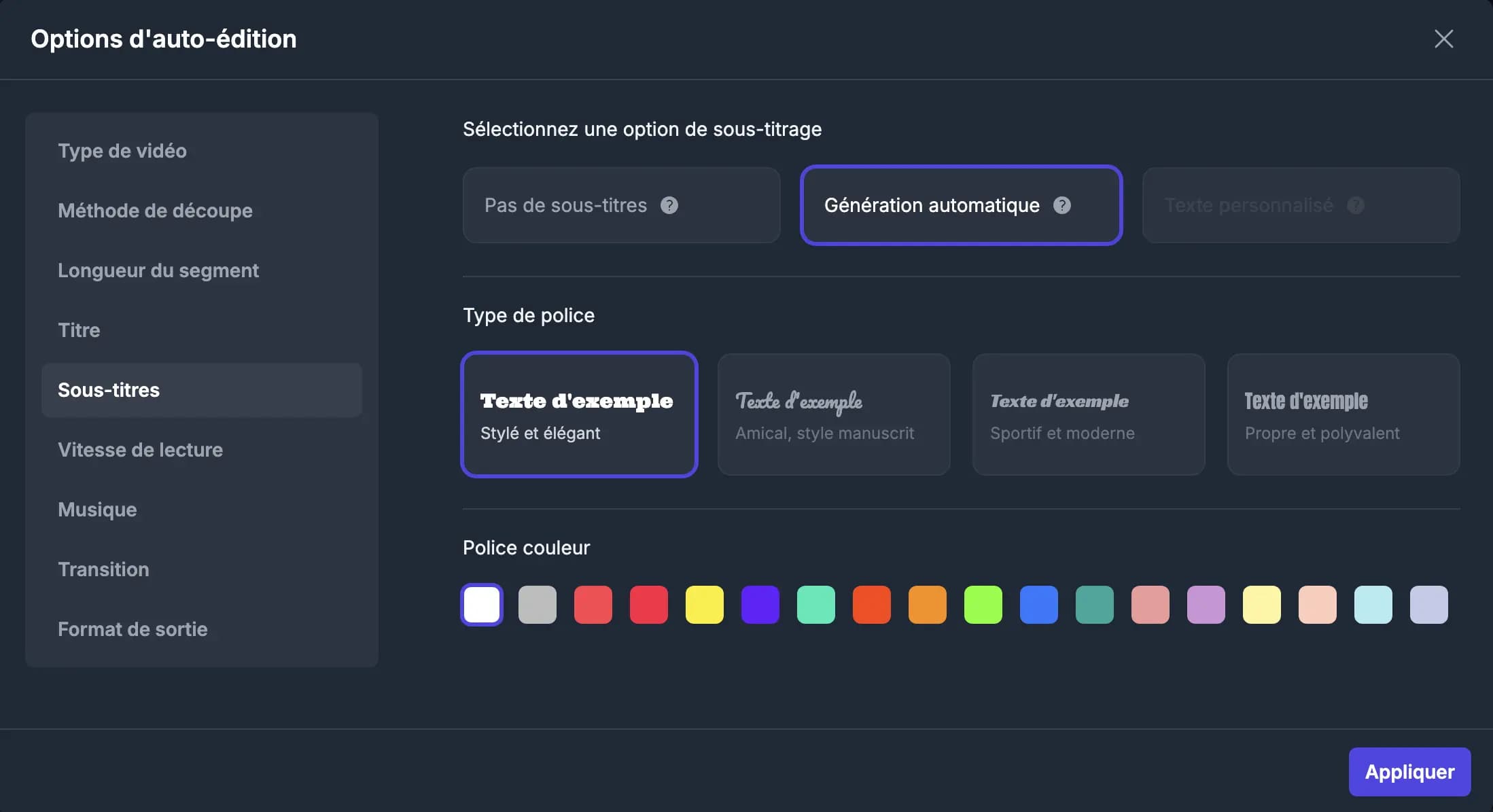This screenshot has width=1493, height=812.
Task: Open help tooltip for "Texte personnalisé"
Action: pyautogui.click(x=1356, y=205)
